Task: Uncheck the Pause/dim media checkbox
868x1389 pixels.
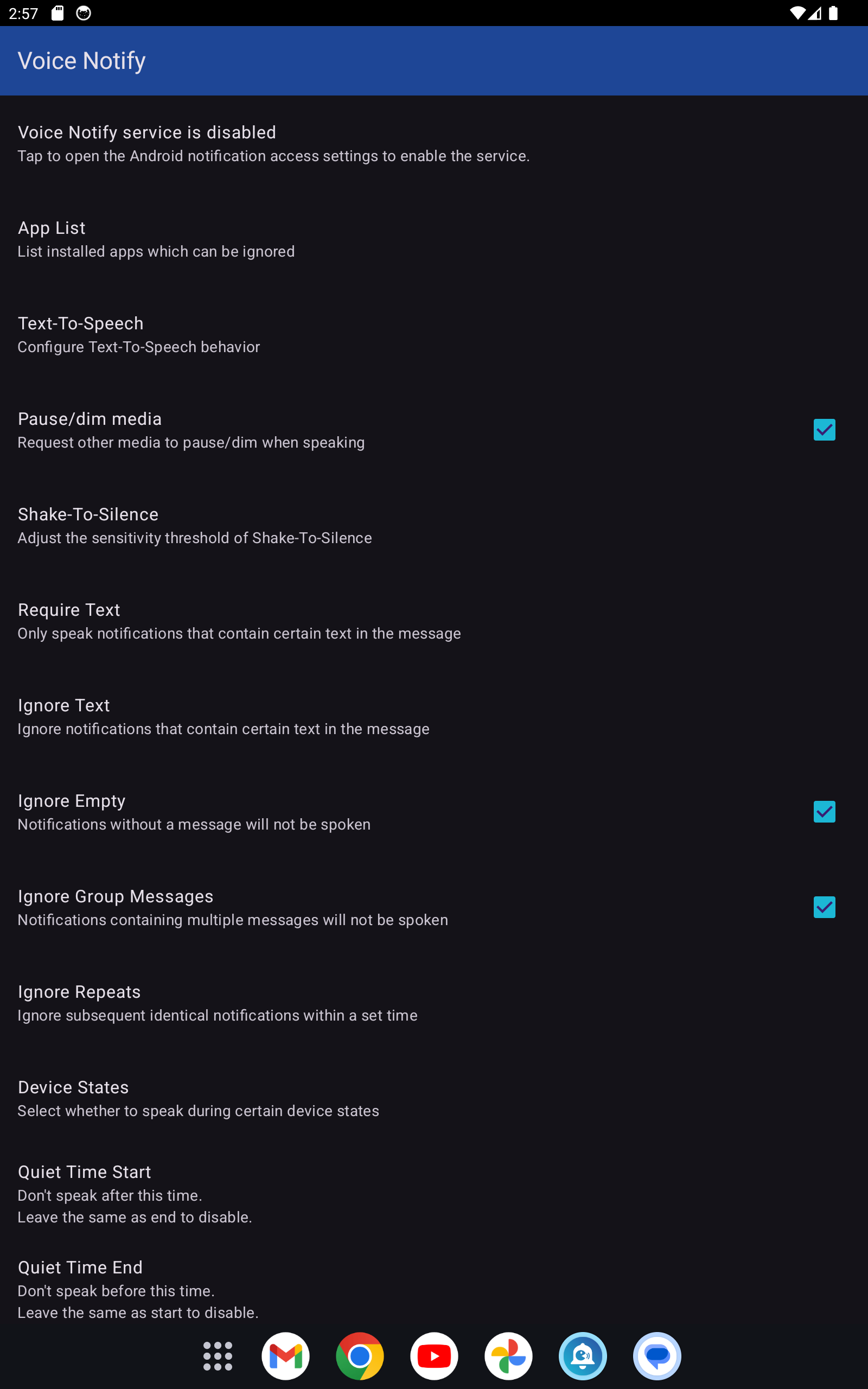Action: (x=824, y=429)
